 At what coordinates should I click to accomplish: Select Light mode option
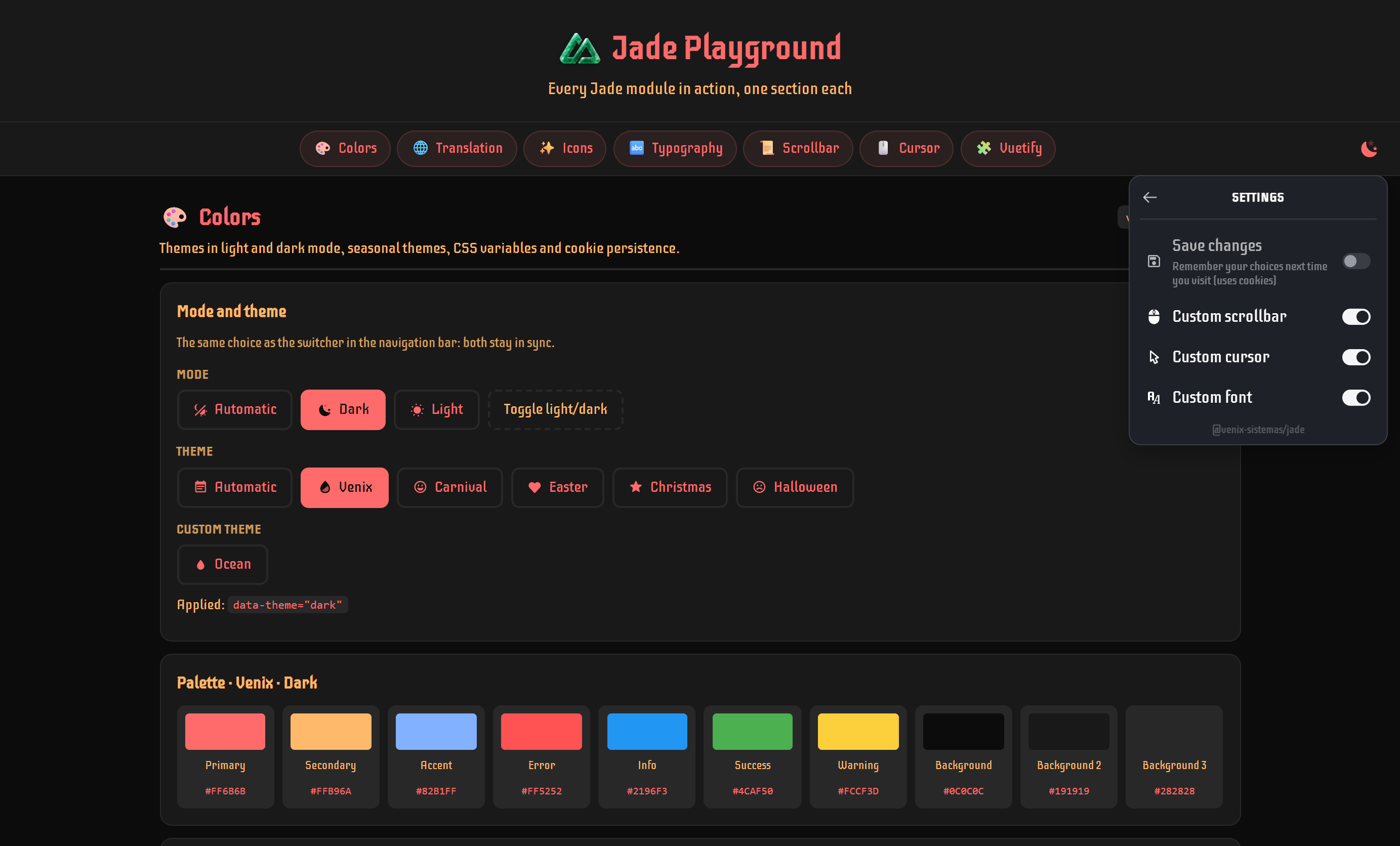pyautogui.click(x=436, y=410)
